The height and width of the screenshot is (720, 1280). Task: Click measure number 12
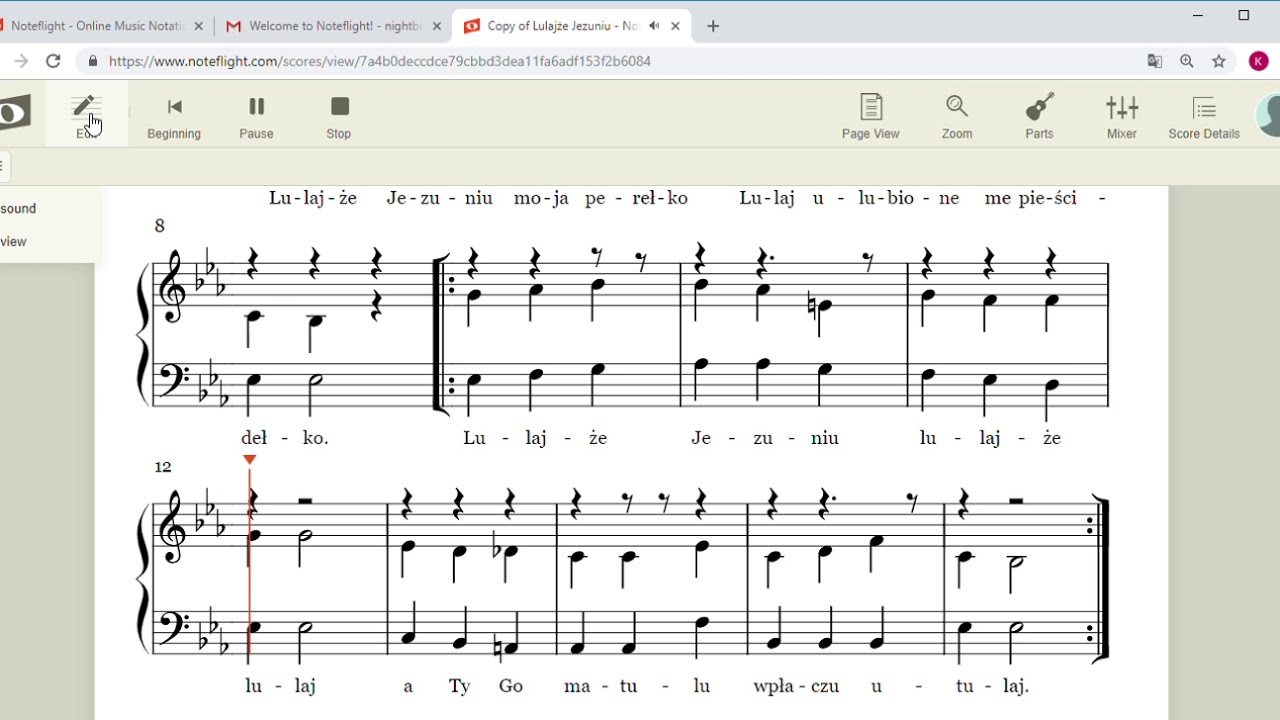(163, 466)
